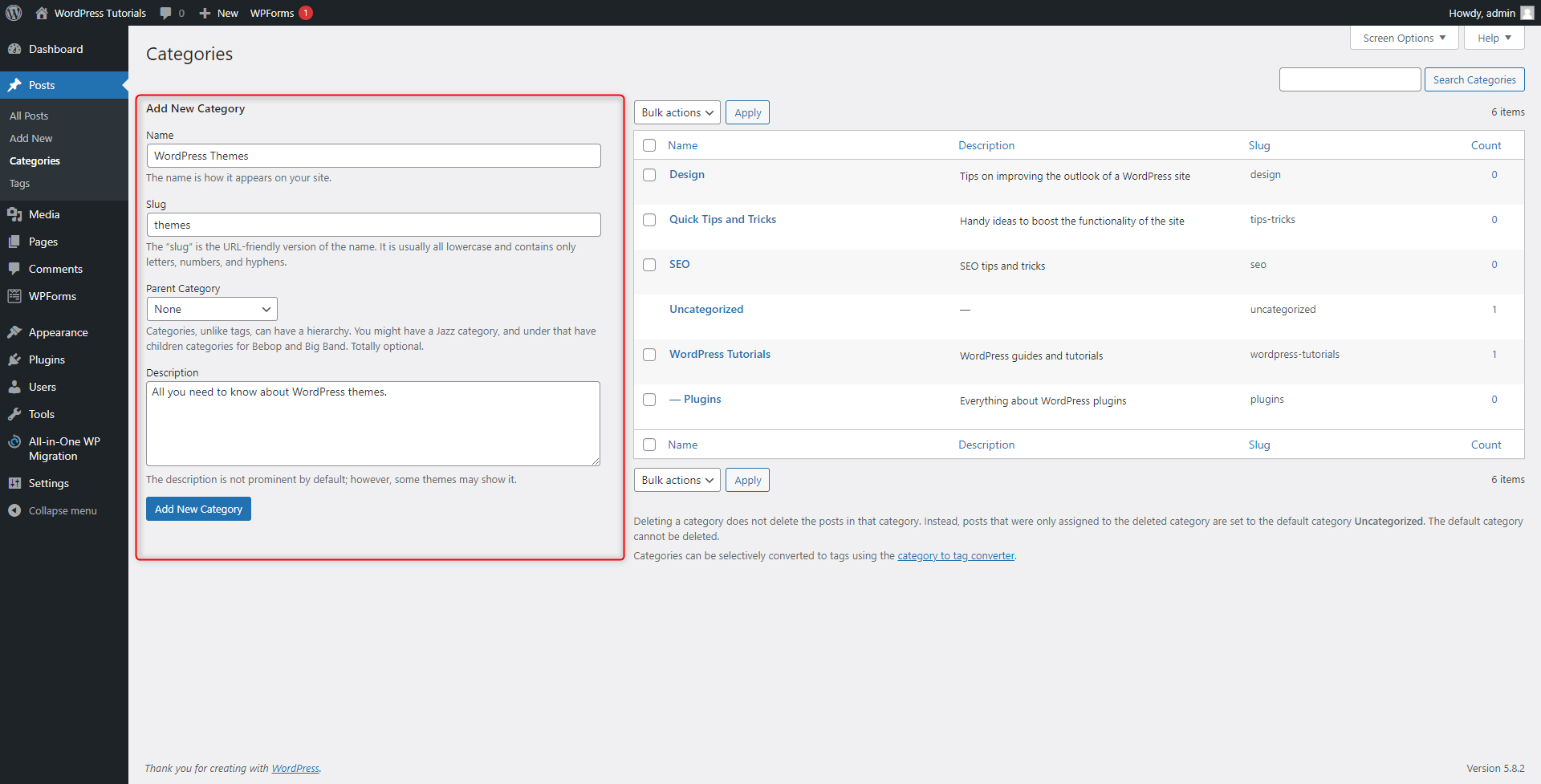
Task: Toggle the bottom select-all checkbox
Action: 649,445
